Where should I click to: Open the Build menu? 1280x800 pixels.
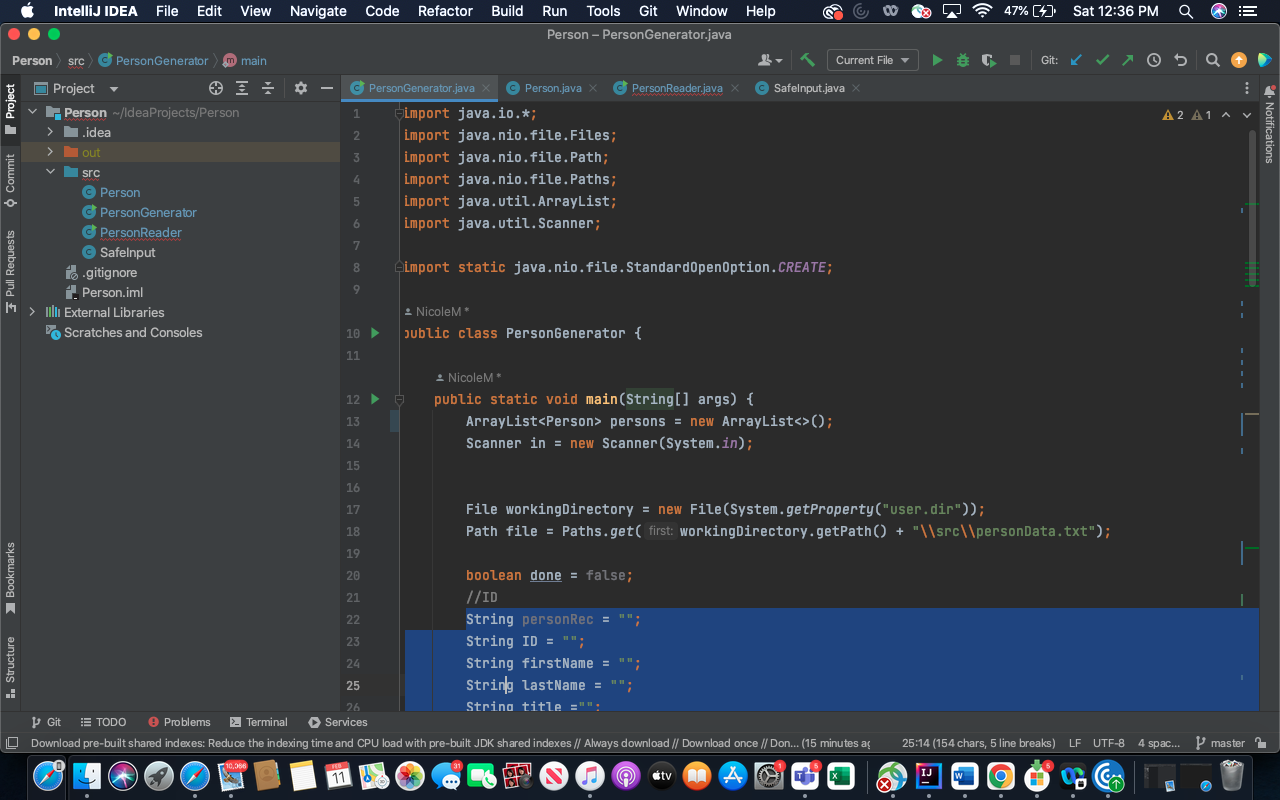[507, 11]
